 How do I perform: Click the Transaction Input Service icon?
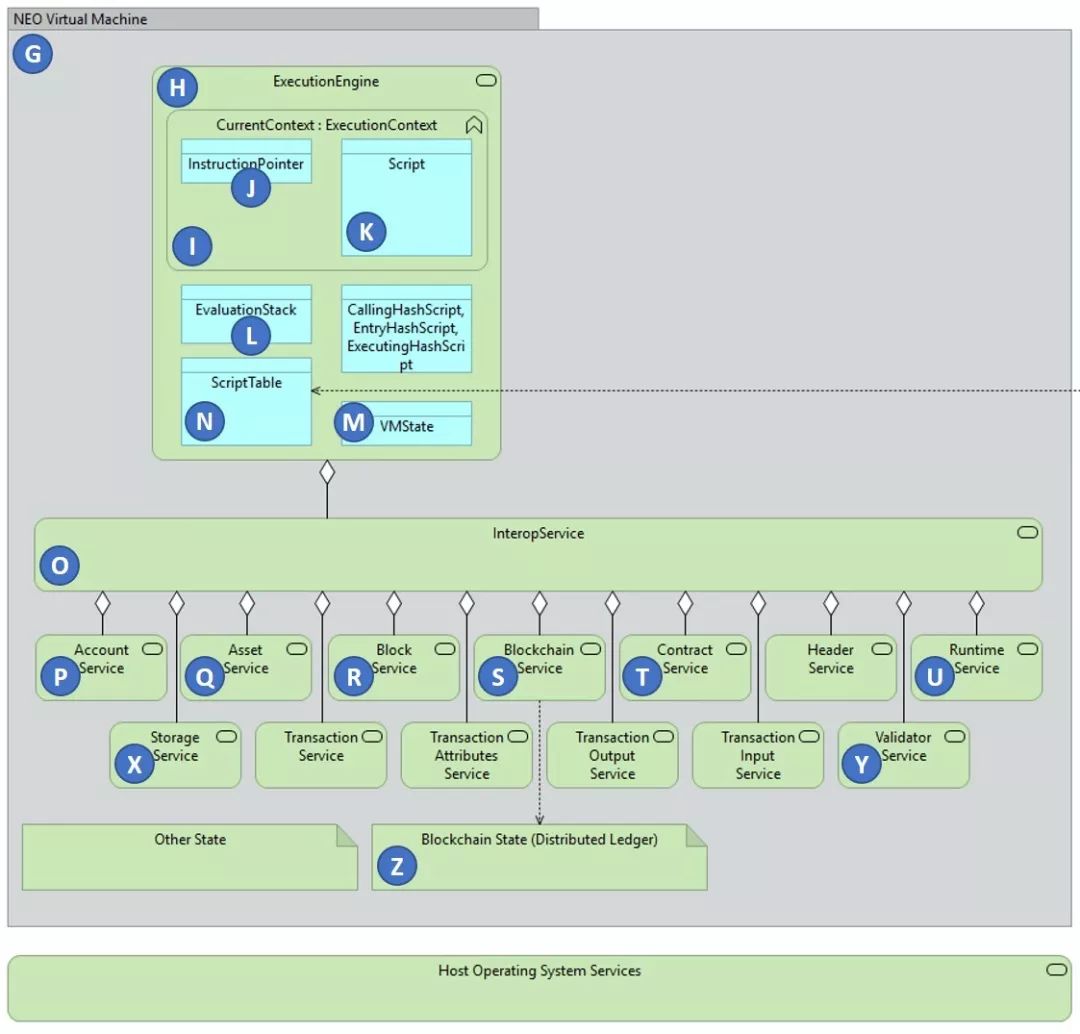(809, 736)
